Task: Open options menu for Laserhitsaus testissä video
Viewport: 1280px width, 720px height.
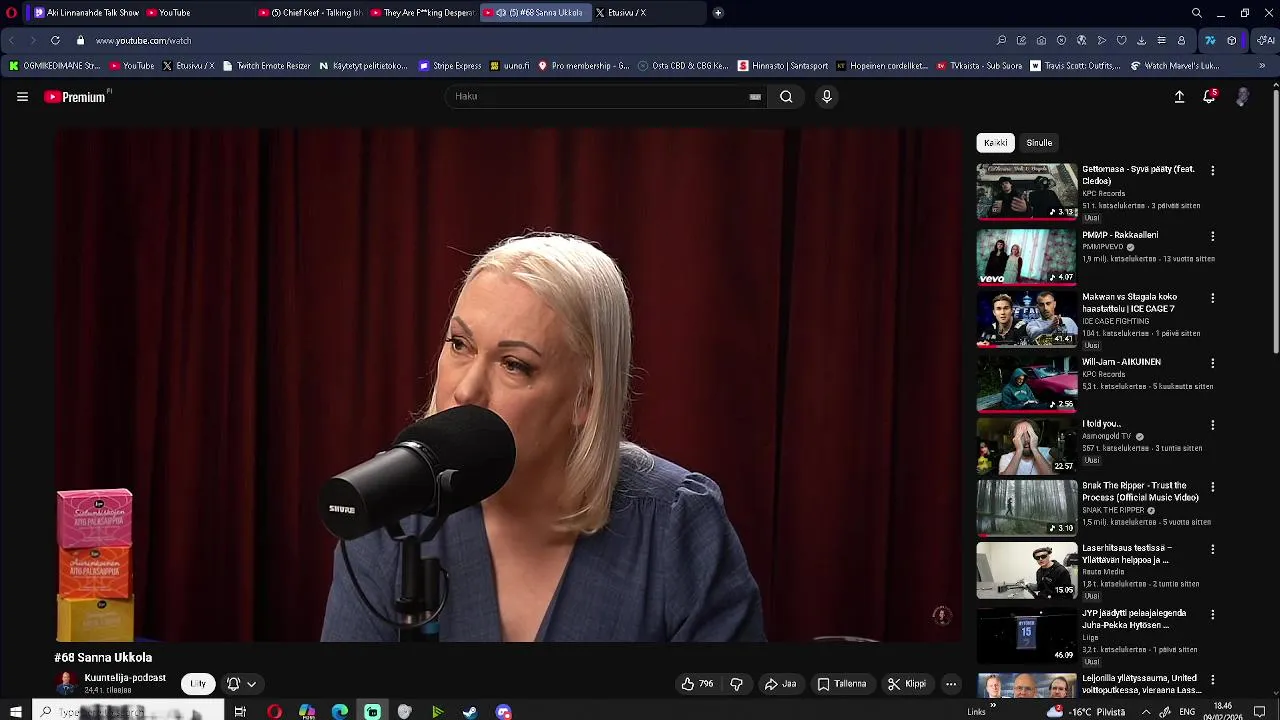Action: [1213, 550]
